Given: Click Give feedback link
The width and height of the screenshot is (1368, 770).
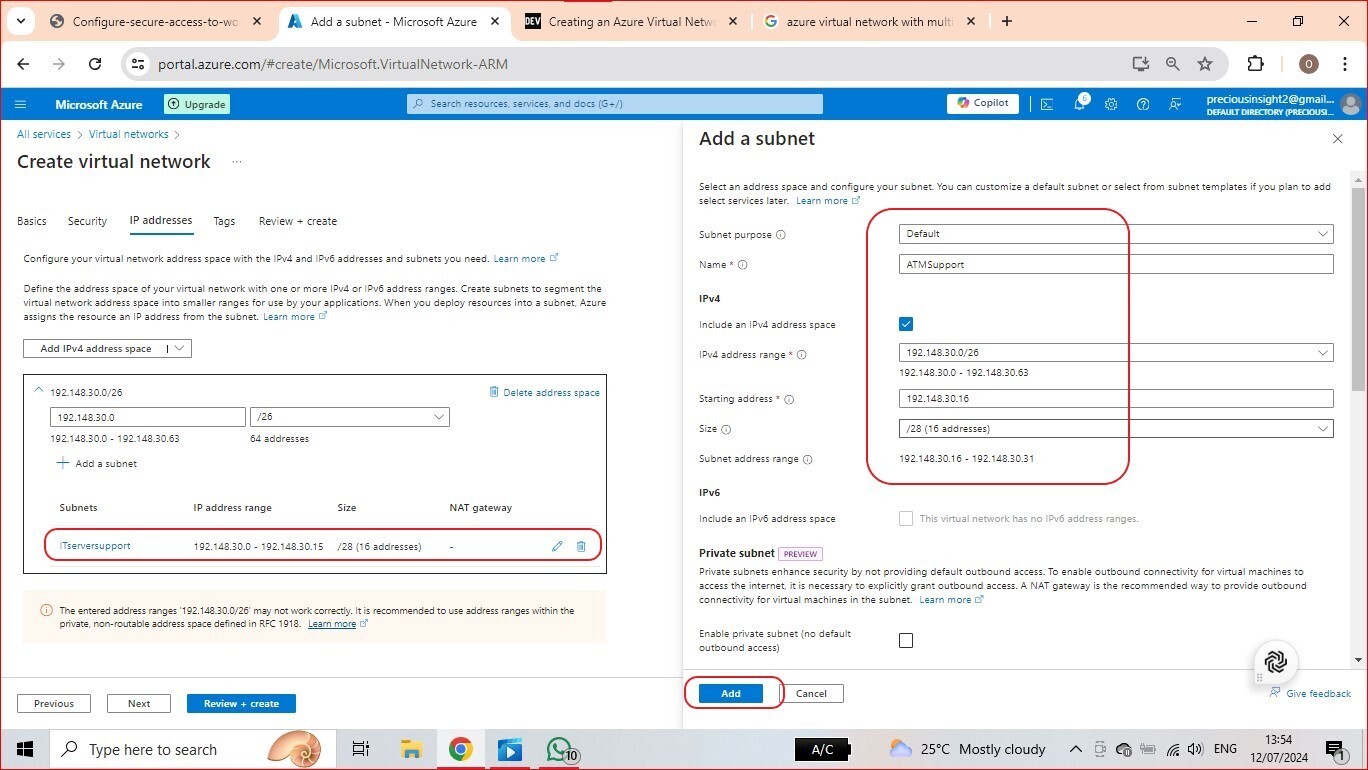Looking at the screenshot, I should click(1310, 693).
